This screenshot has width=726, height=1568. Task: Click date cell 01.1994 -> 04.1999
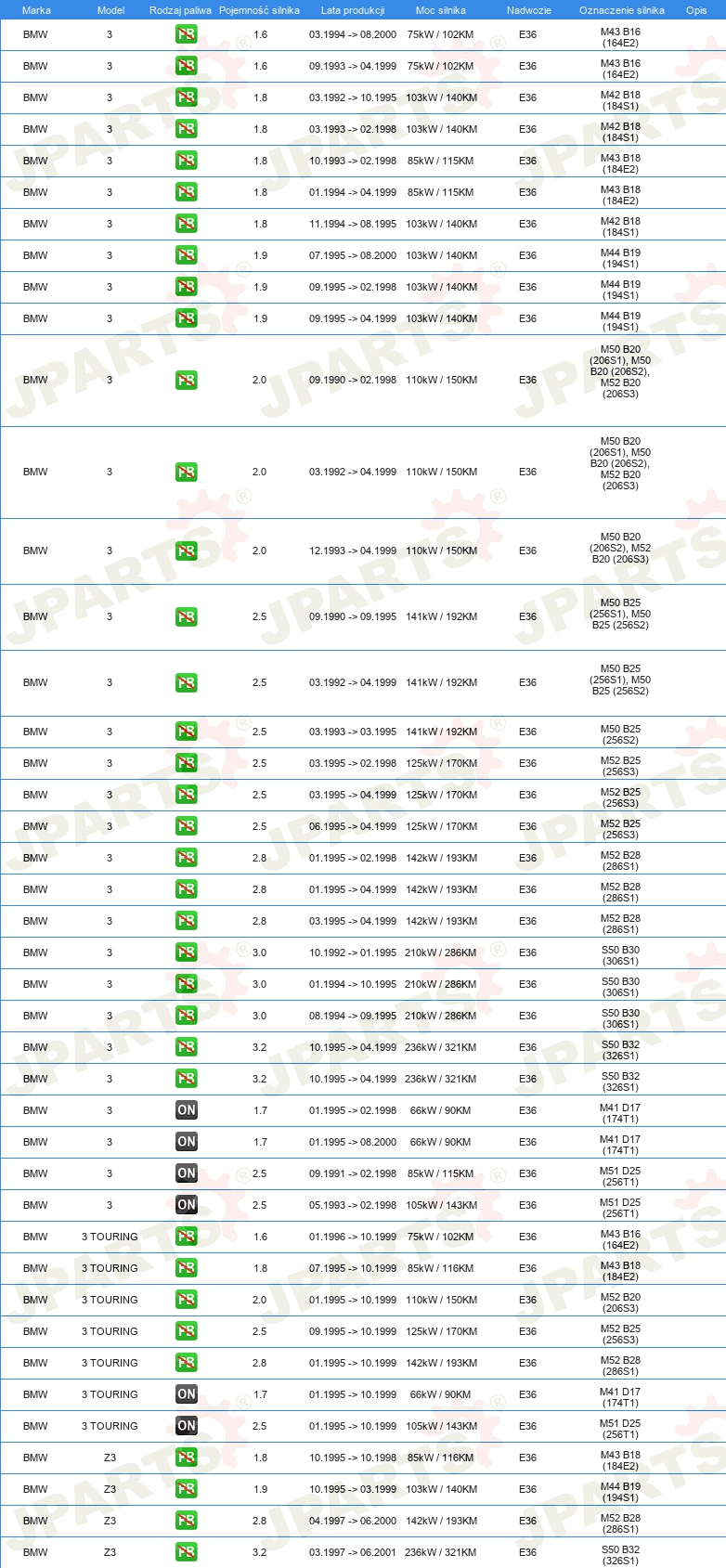(353, 192)
